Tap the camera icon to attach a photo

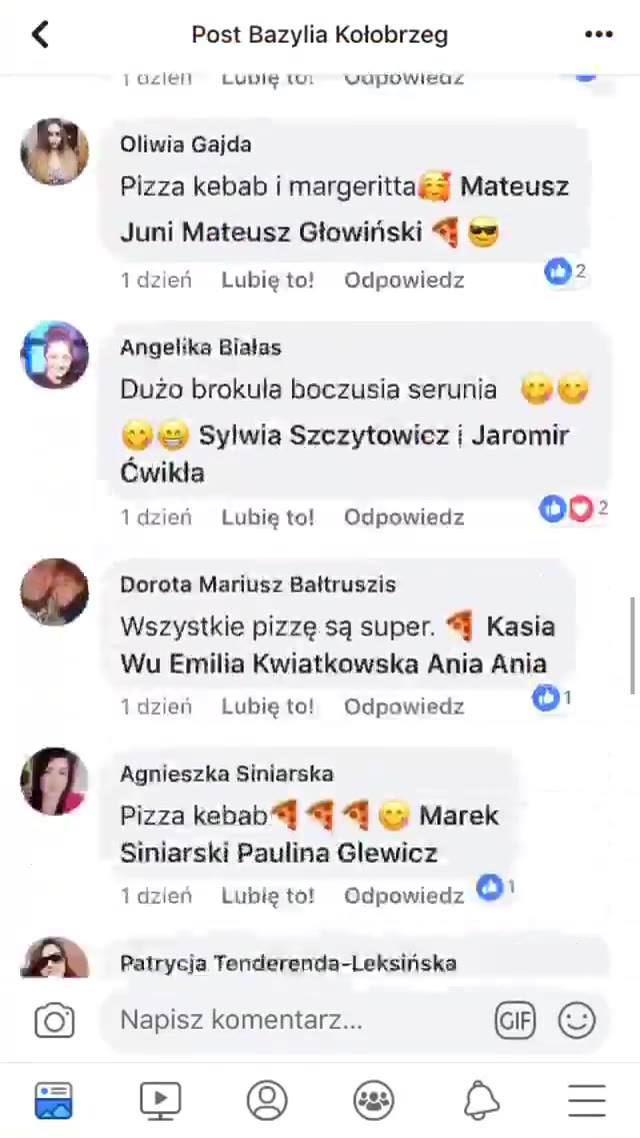click(54, 1021)
